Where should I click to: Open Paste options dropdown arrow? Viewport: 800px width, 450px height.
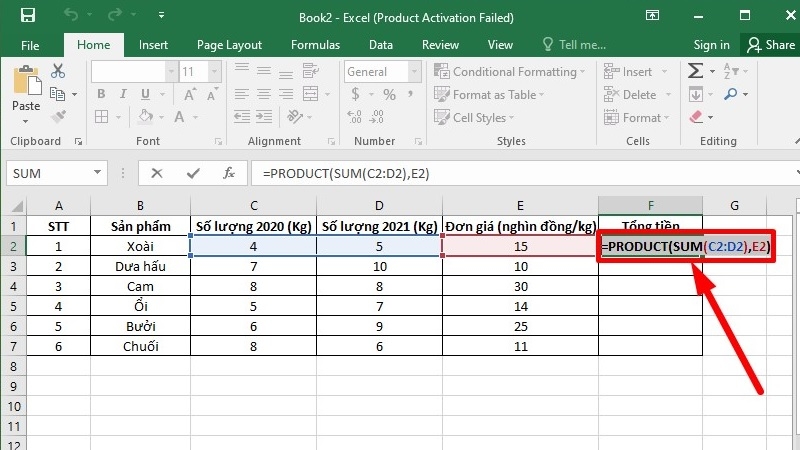pyautogui.click(x=26, y=121)
